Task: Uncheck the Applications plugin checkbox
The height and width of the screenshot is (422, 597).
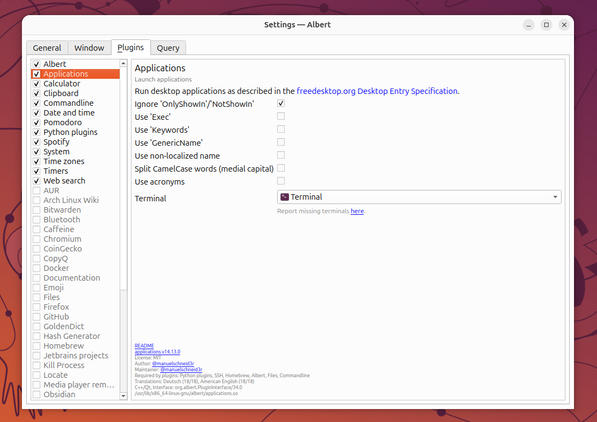Action: tap(37, 74)
